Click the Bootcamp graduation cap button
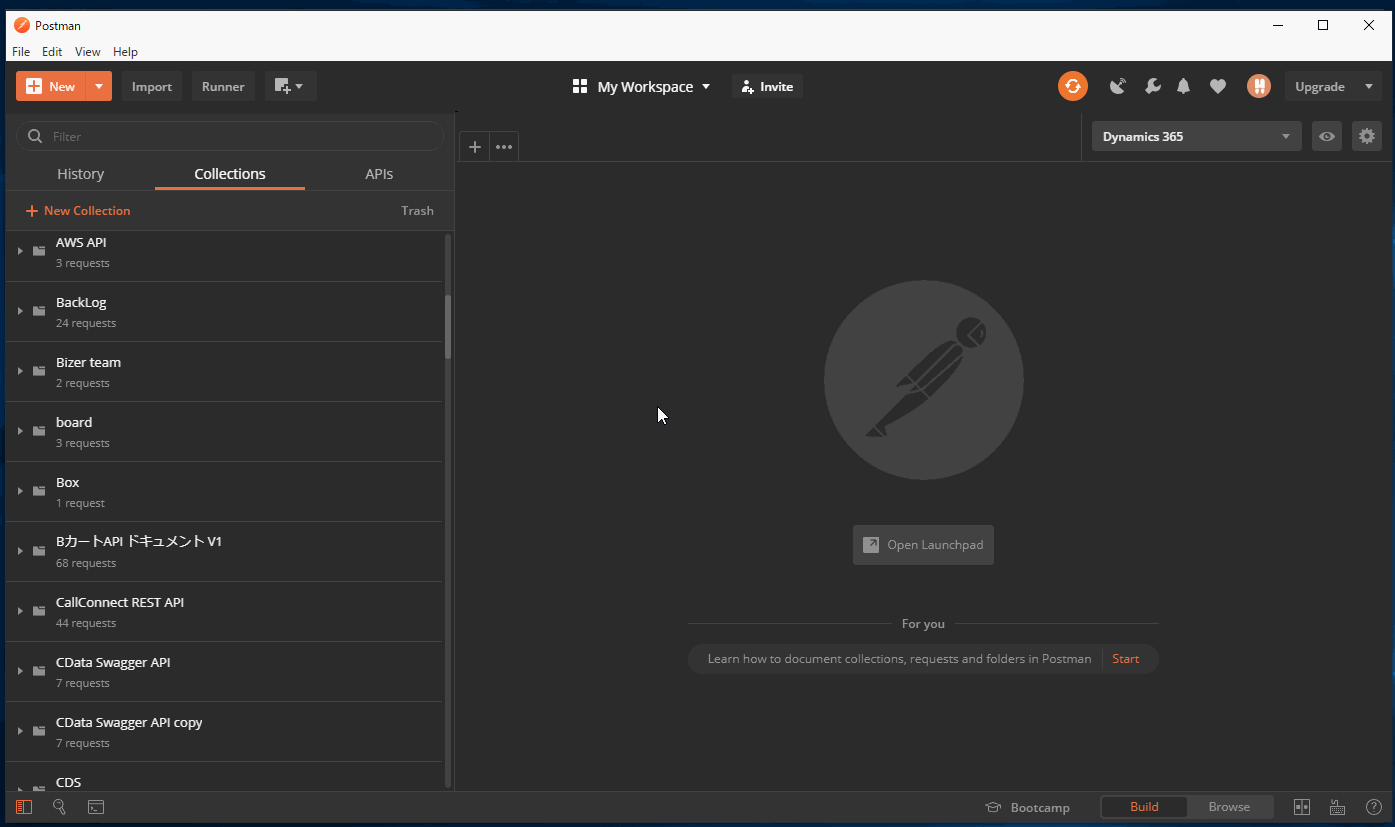Image resolution: width=1395 pixels, height=827 pixels. 1027,807
